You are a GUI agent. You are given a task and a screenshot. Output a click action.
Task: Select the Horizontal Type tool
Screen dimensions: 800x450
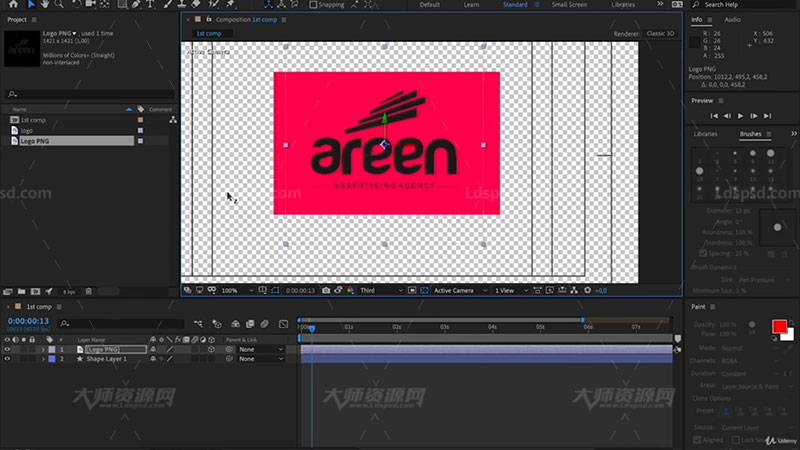coord(151,4)
